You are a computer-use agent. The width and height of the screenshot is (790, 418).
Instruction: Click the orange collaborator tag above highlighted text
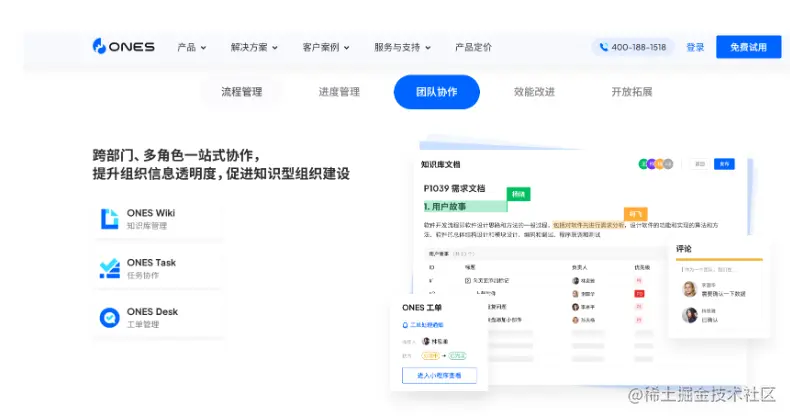point(635,214)
